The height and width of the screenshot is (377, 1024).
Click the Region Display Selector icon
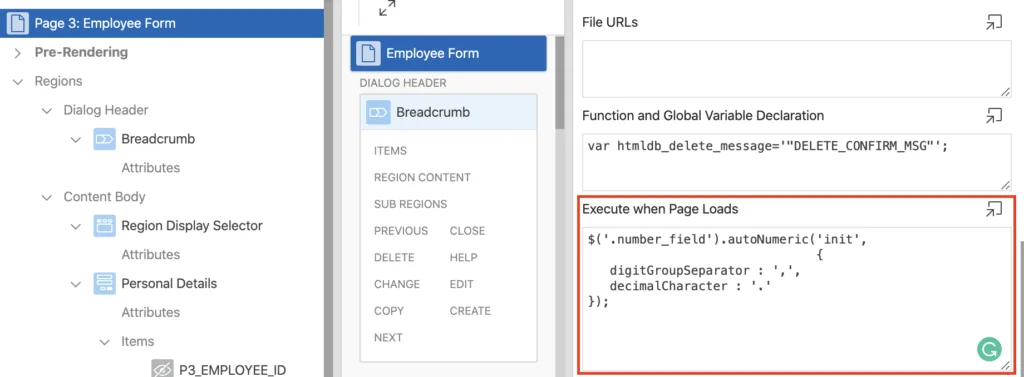pos(104,226)
